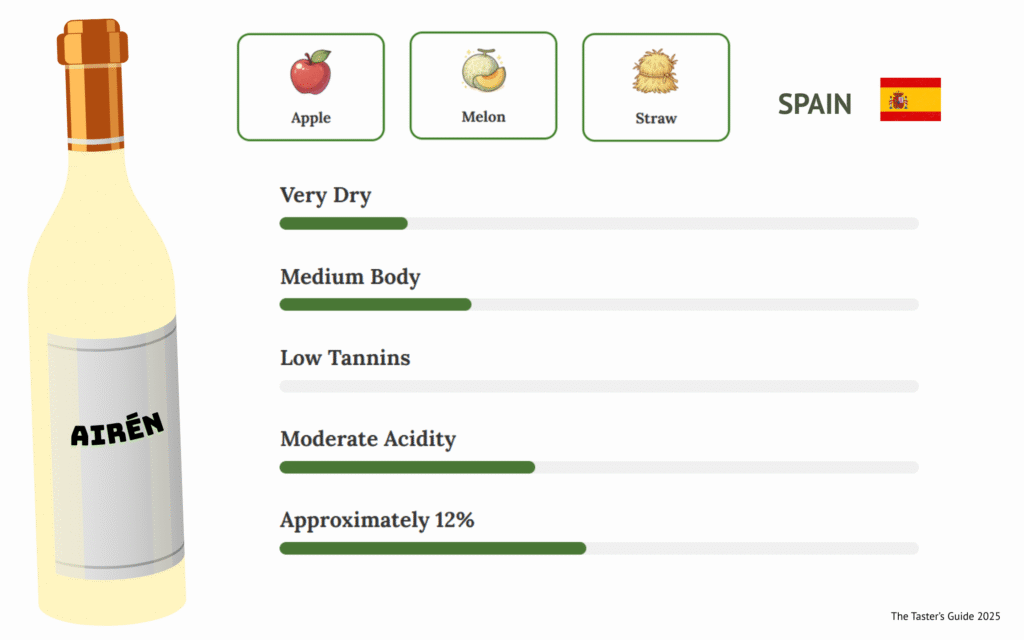Screen dimensions: 1024x640
Task: Click the SPAIN country text
Action: click(815, 104)
